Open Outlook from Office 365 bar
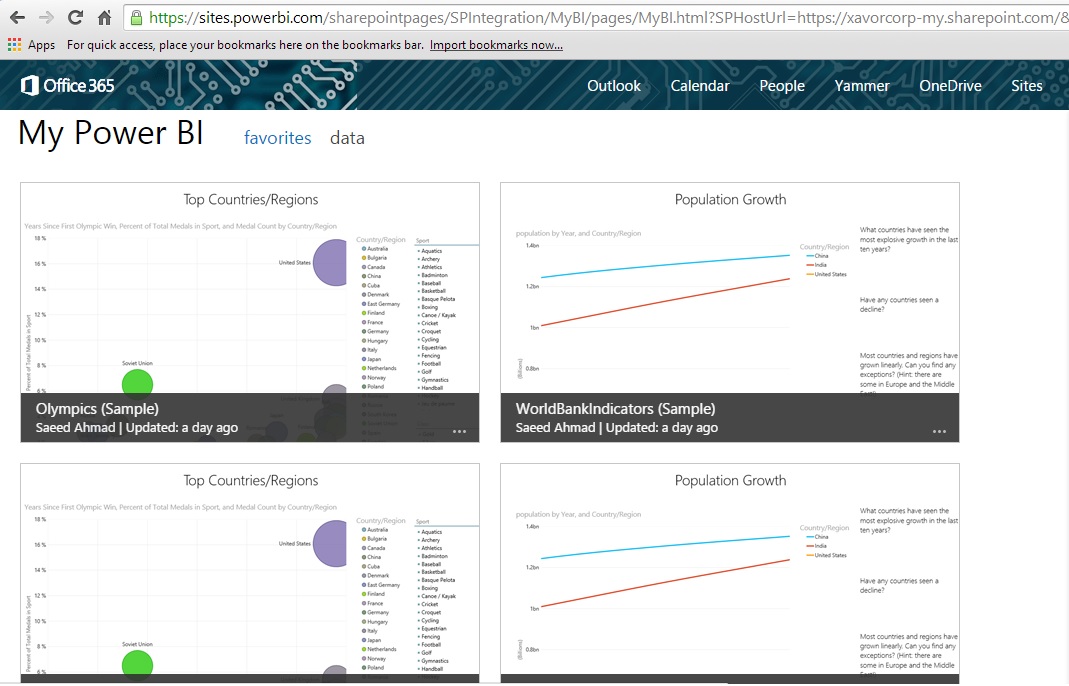This screenshot has width=1069, height=686. click(613, 86)
